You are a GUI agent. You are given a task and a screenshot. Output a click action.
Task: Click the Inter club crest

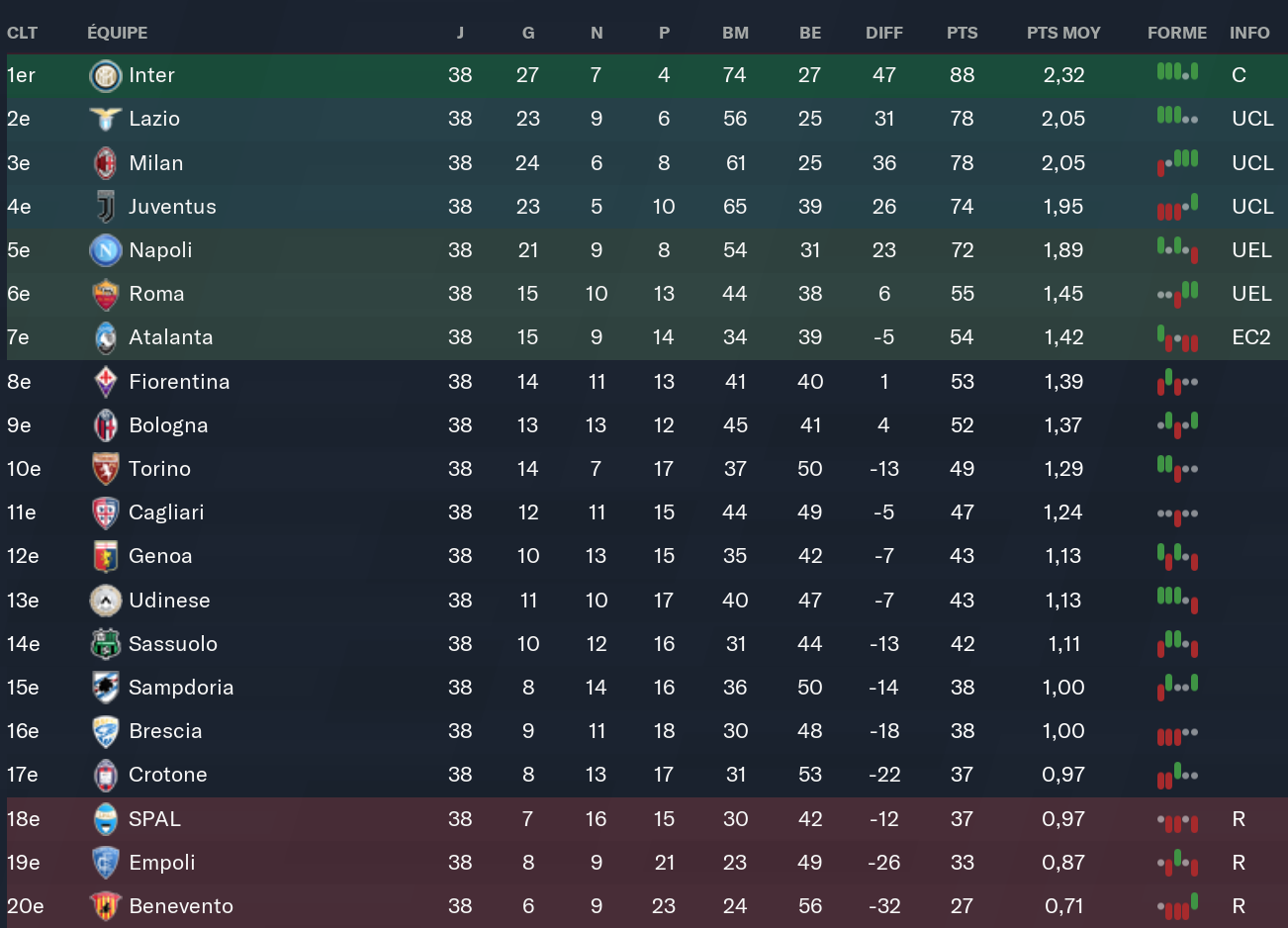(x=105, y=75)
